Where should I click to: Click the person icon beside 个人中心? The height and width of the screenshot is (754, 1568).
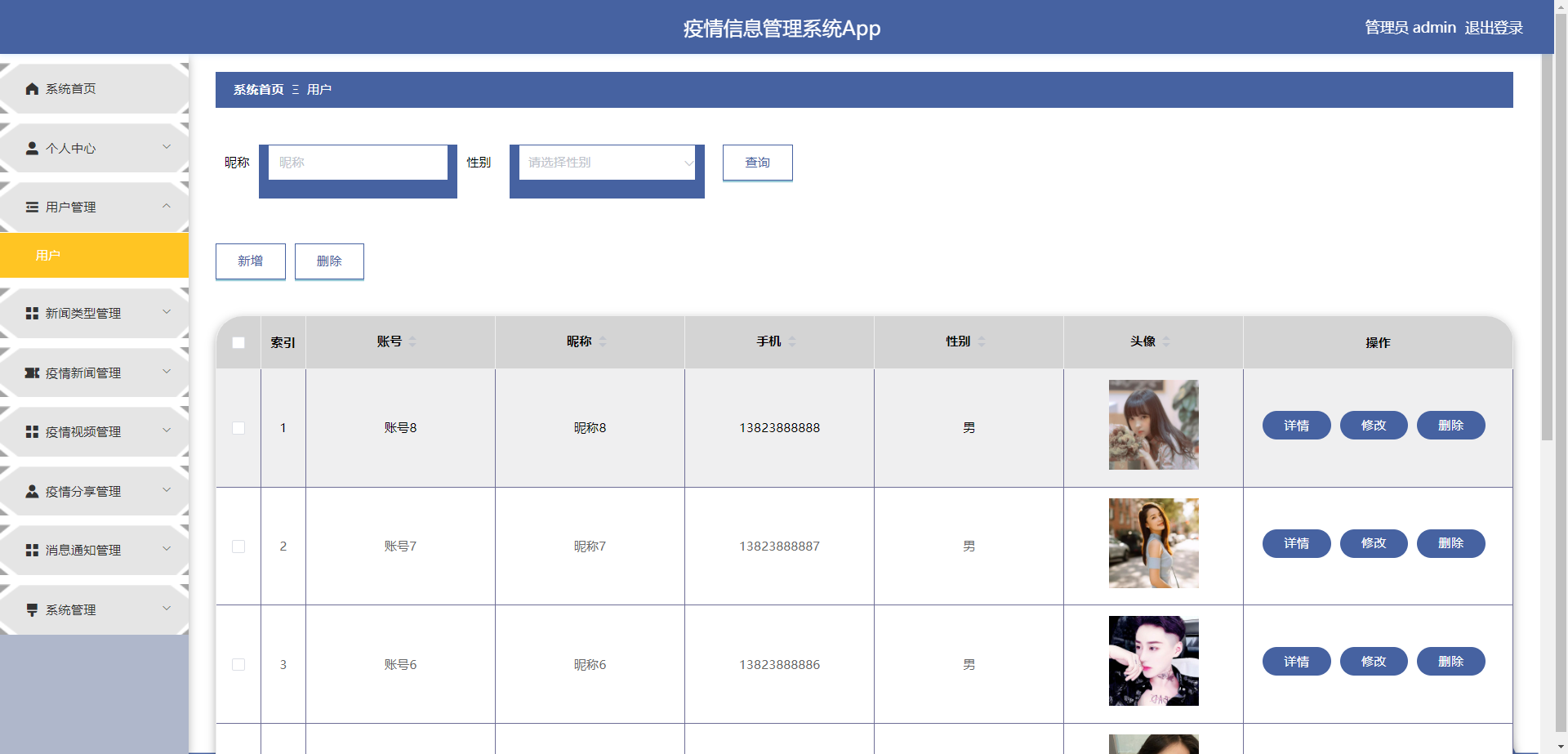[32, 148]
